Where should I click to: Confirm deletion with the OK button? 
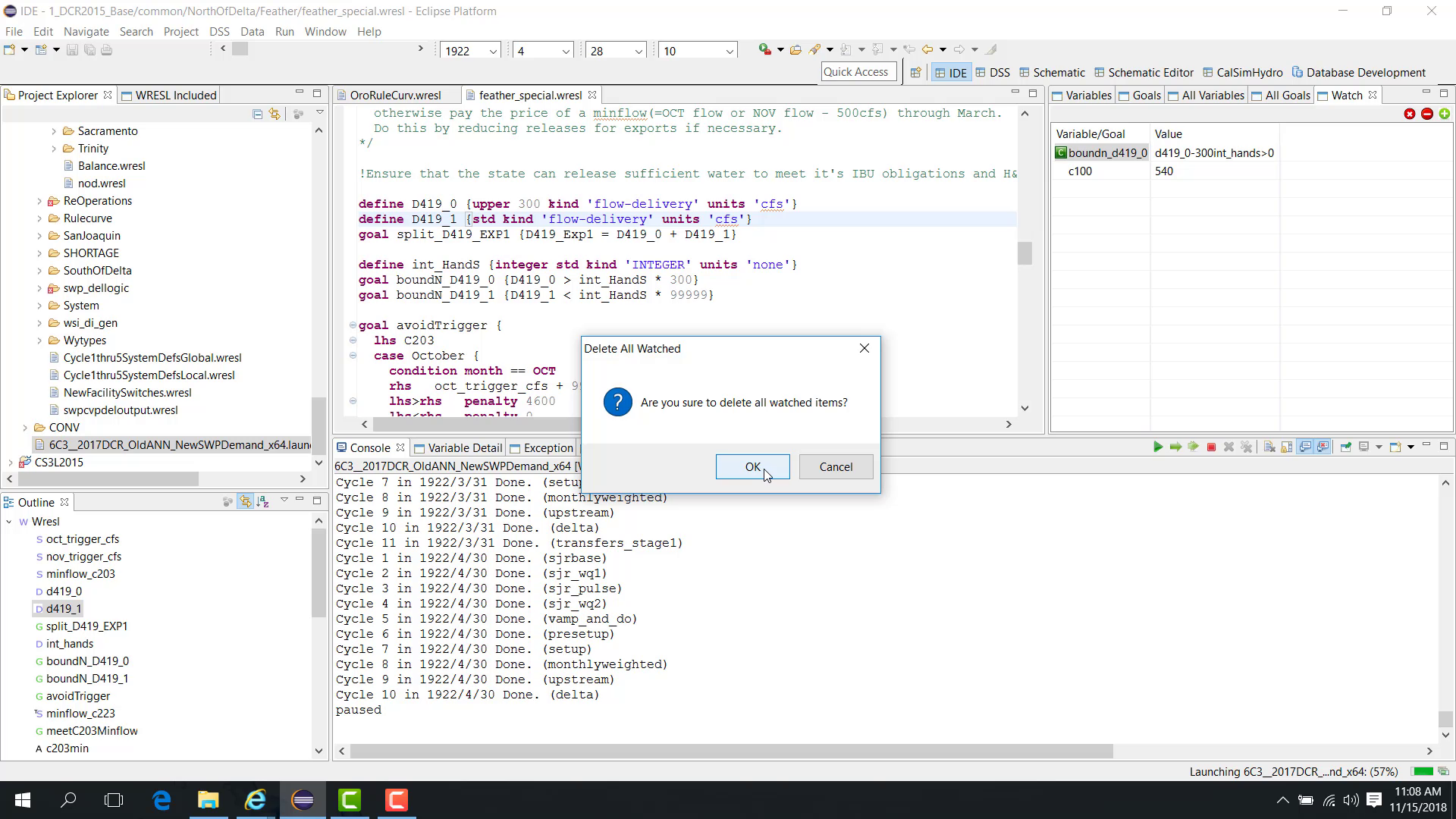click(752, 466)
